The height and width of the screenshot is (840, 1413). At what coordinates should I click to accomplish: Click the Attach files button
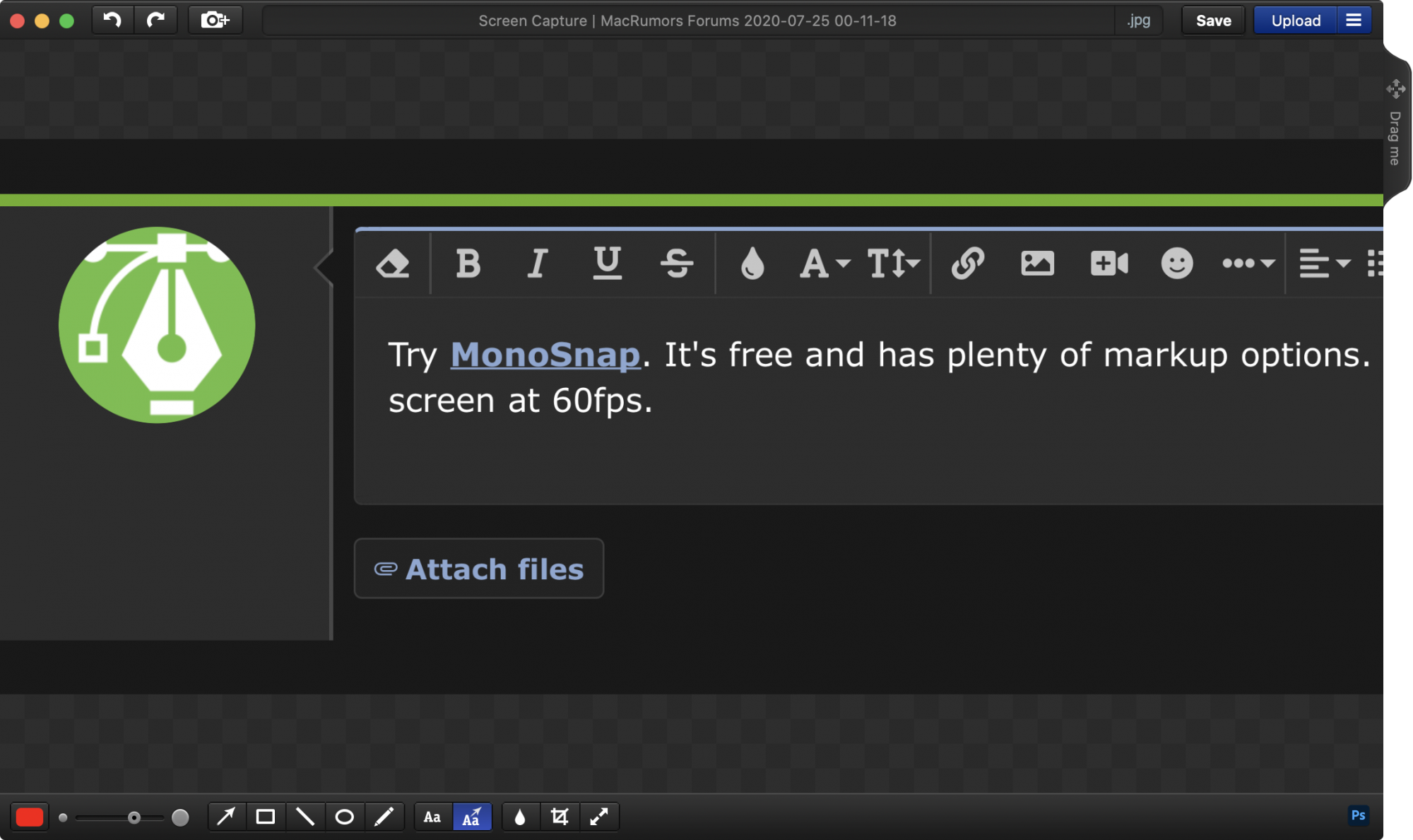[x=479, y=569]
